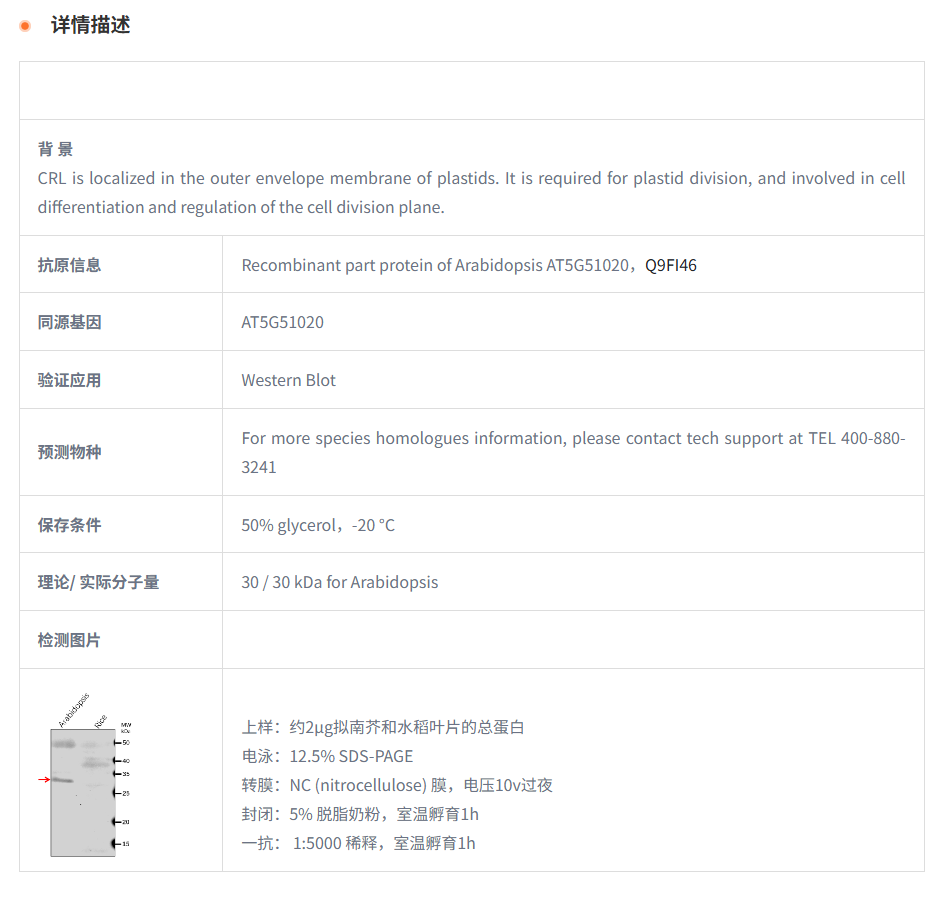Click the 15 kDa marker on the blot
Image resolution: width=941 pixels, height=906 pixels.
(125, 844)
